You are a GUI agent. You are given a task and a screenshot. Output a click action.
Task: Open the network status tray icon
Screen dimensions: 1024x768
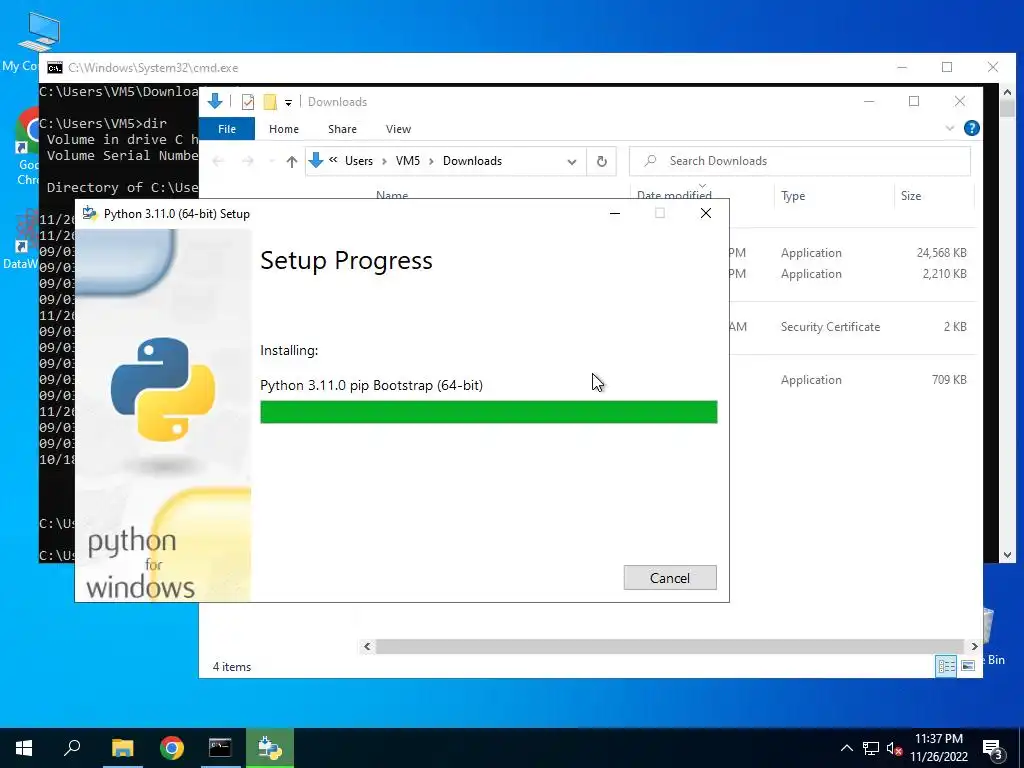click(x=871, y=748)
